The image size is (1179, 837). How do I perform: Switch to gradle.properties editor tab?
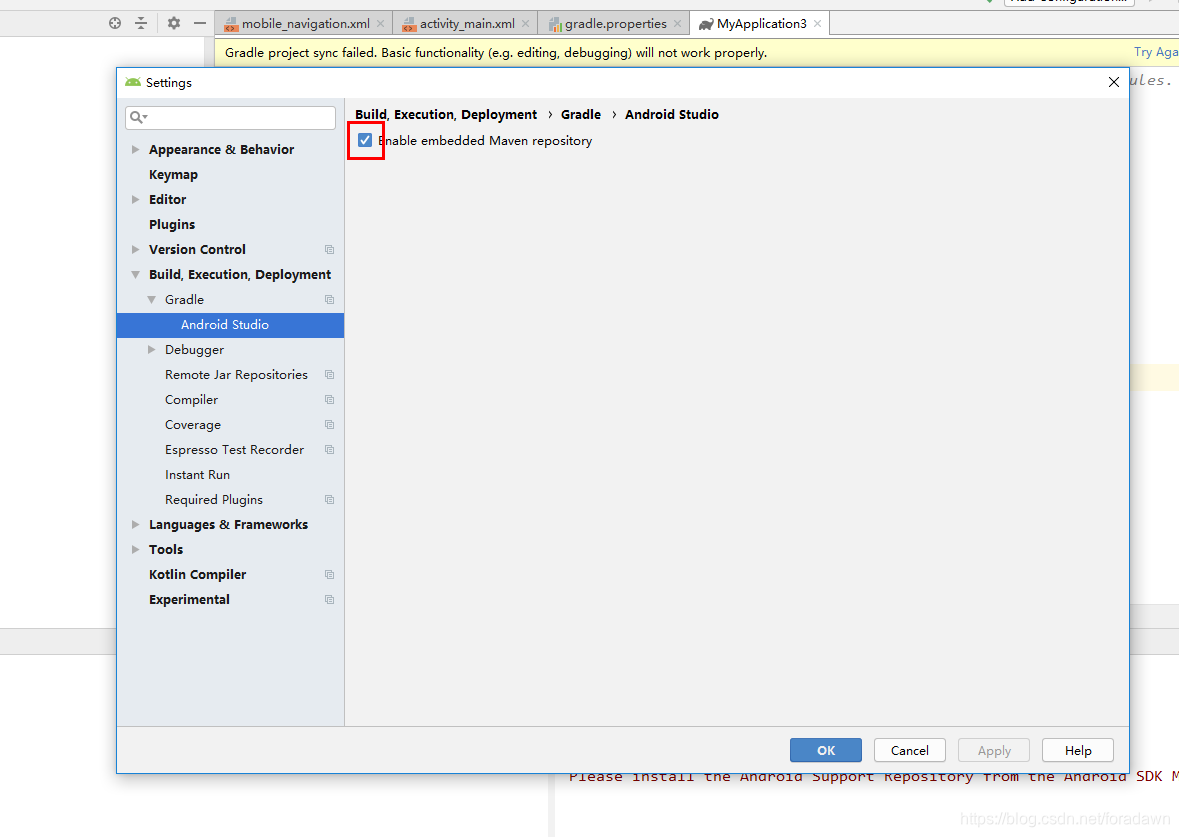614,23
